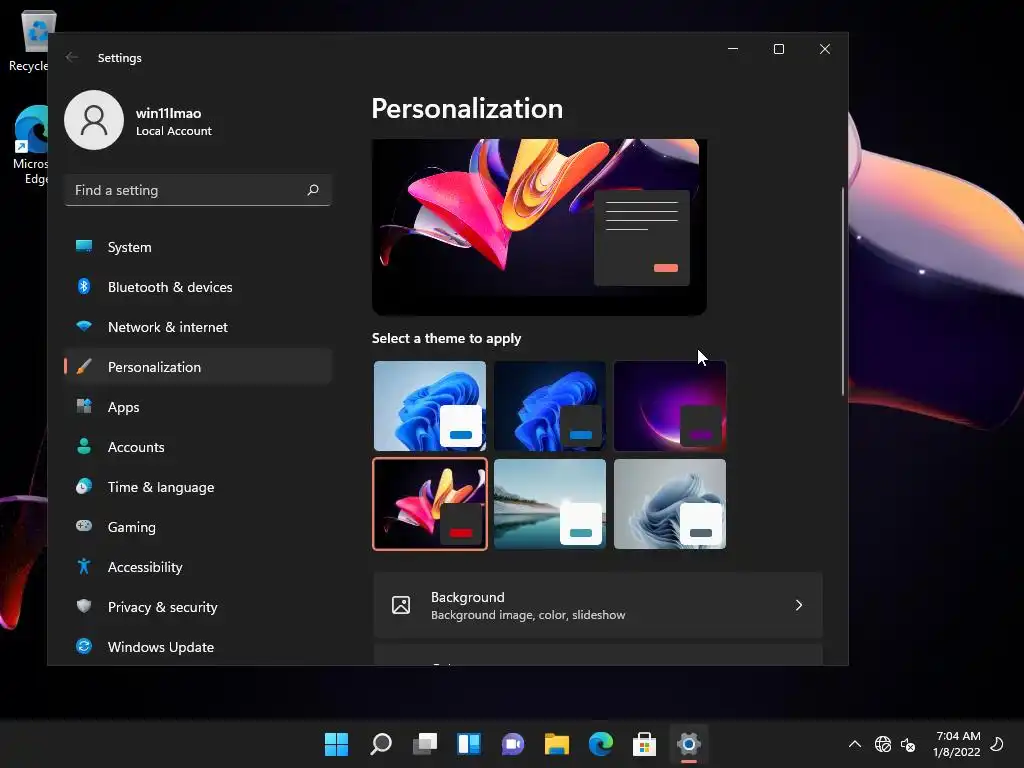Apply the gray Flow theme

[x=670, y=504]
